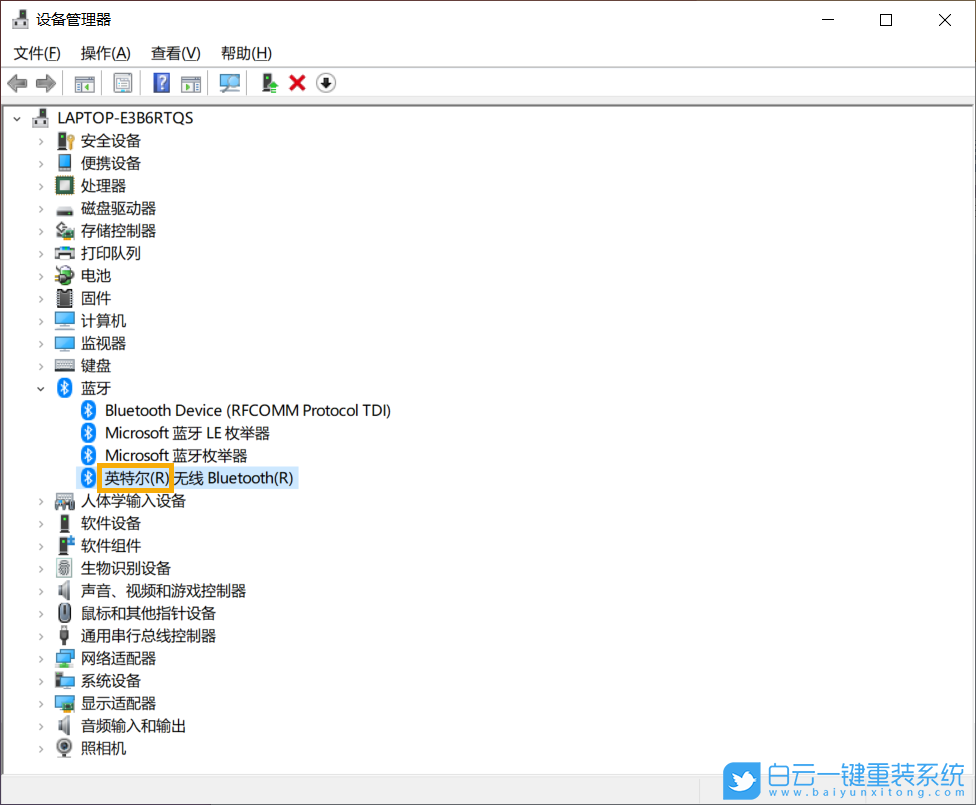This screenshot has width=976, height=805.
Task: Open the 操作 menu
Action: point(105,53)
